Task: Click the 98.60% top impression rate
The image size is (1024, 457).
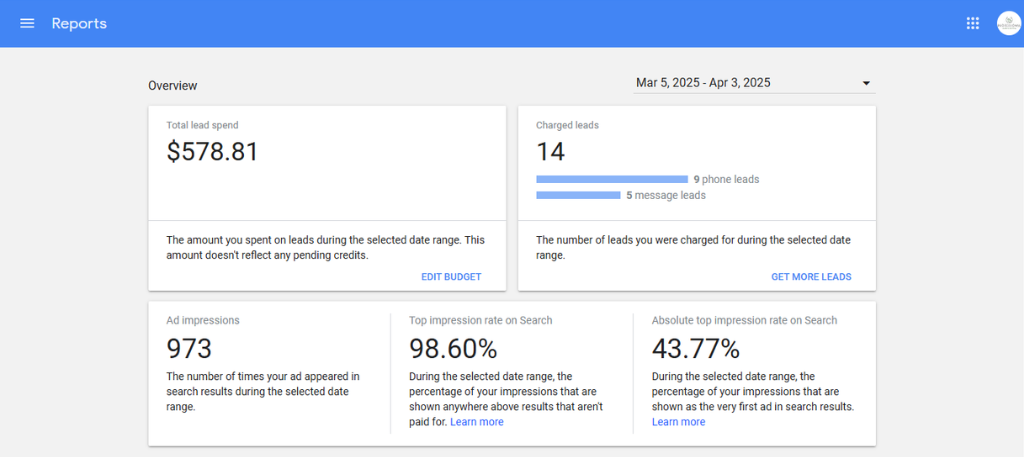Action: click(453, 349)
